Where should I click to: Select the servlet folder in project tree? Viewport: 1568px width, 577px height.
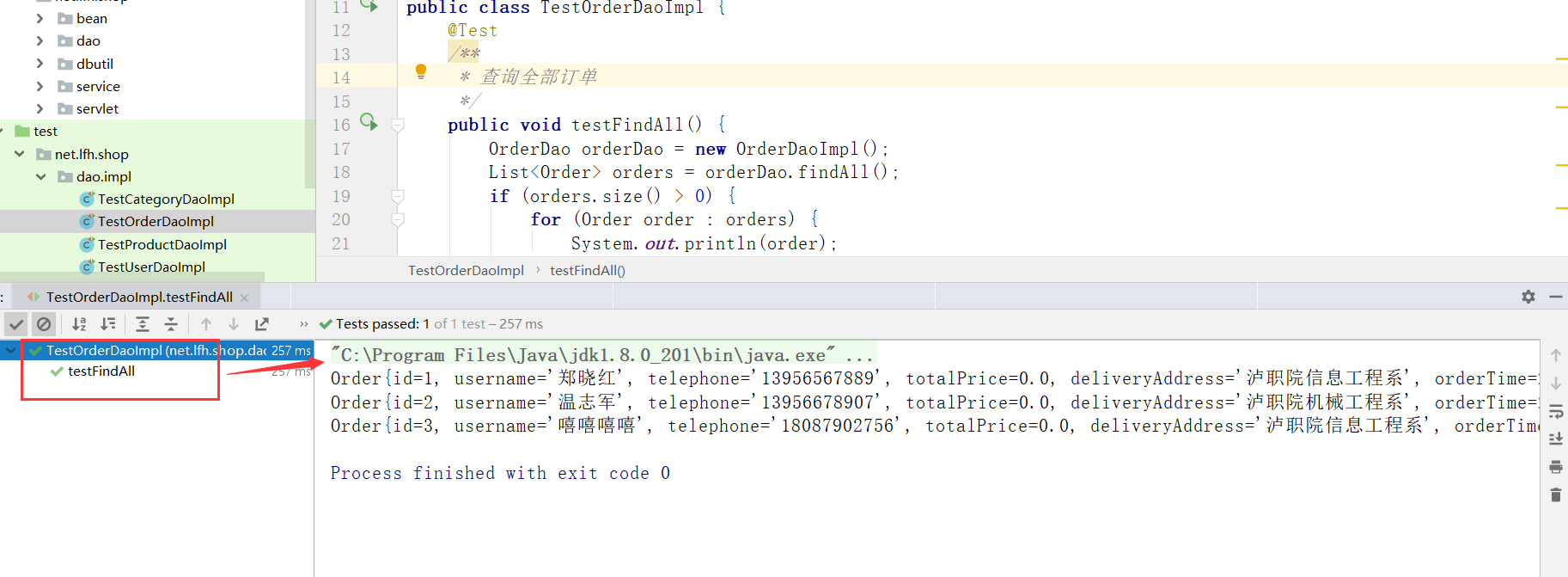point(97,108)
